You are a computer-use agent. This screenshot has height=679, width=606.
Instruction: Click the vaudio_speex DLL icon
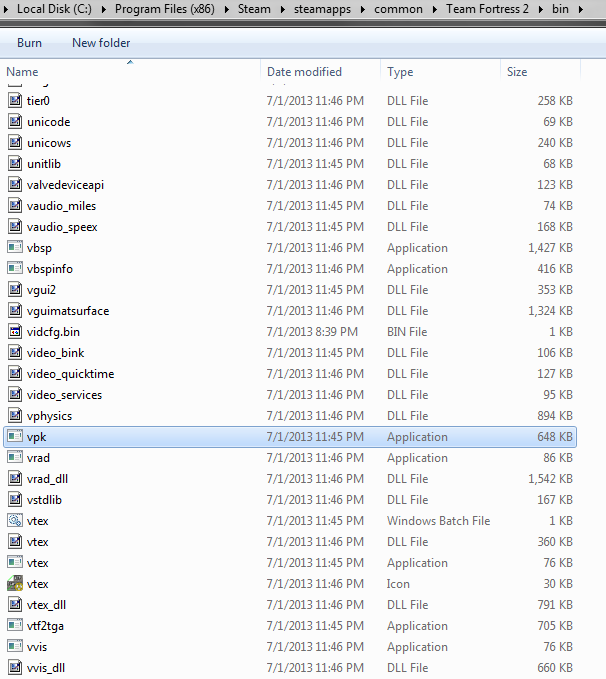tap(15, 226)
